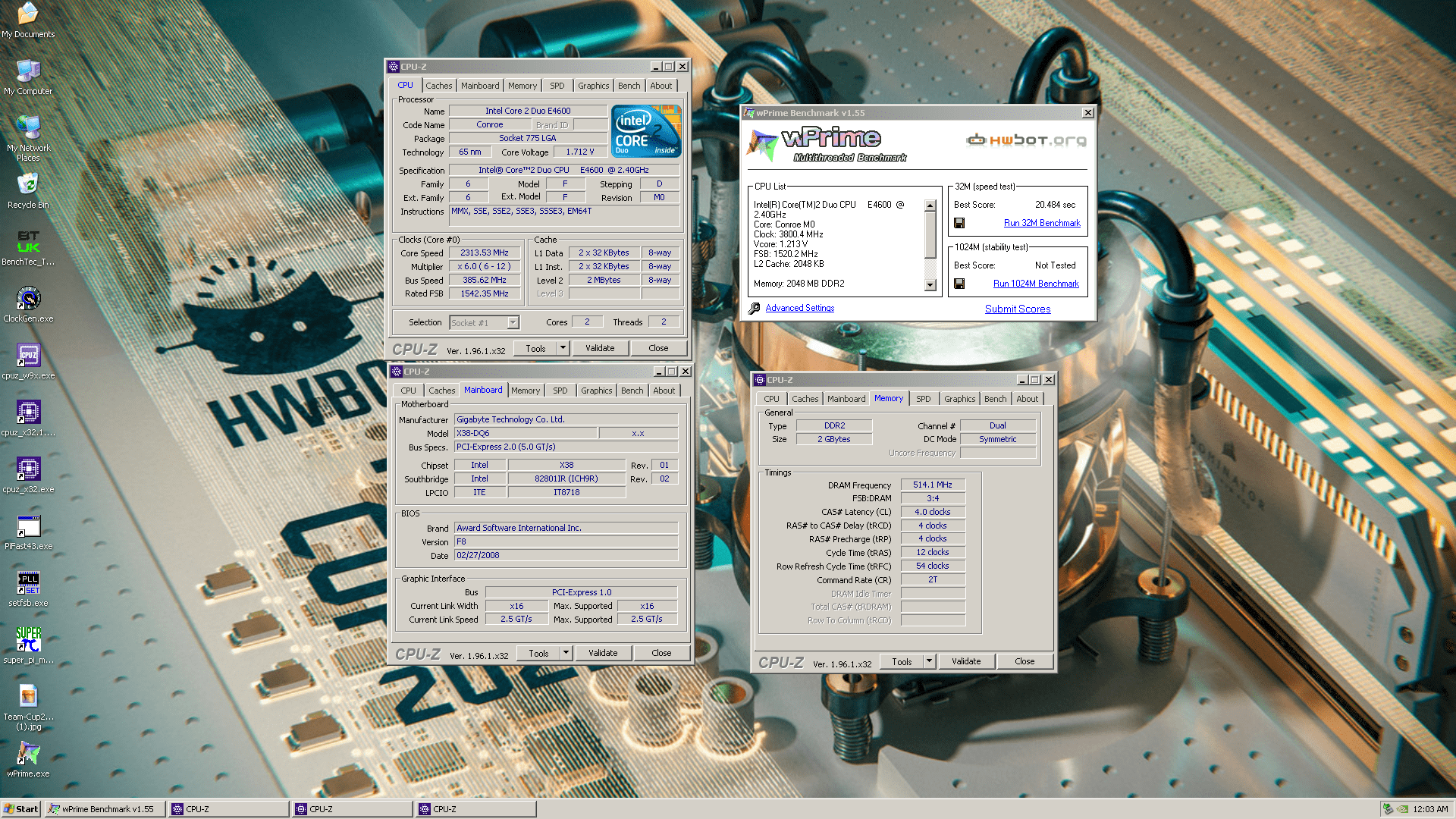The height and width of the screenshot is (819, 1456).
Task: Open Graphics tab in Mainboard CPU-Z window
Action: (596, 391)
